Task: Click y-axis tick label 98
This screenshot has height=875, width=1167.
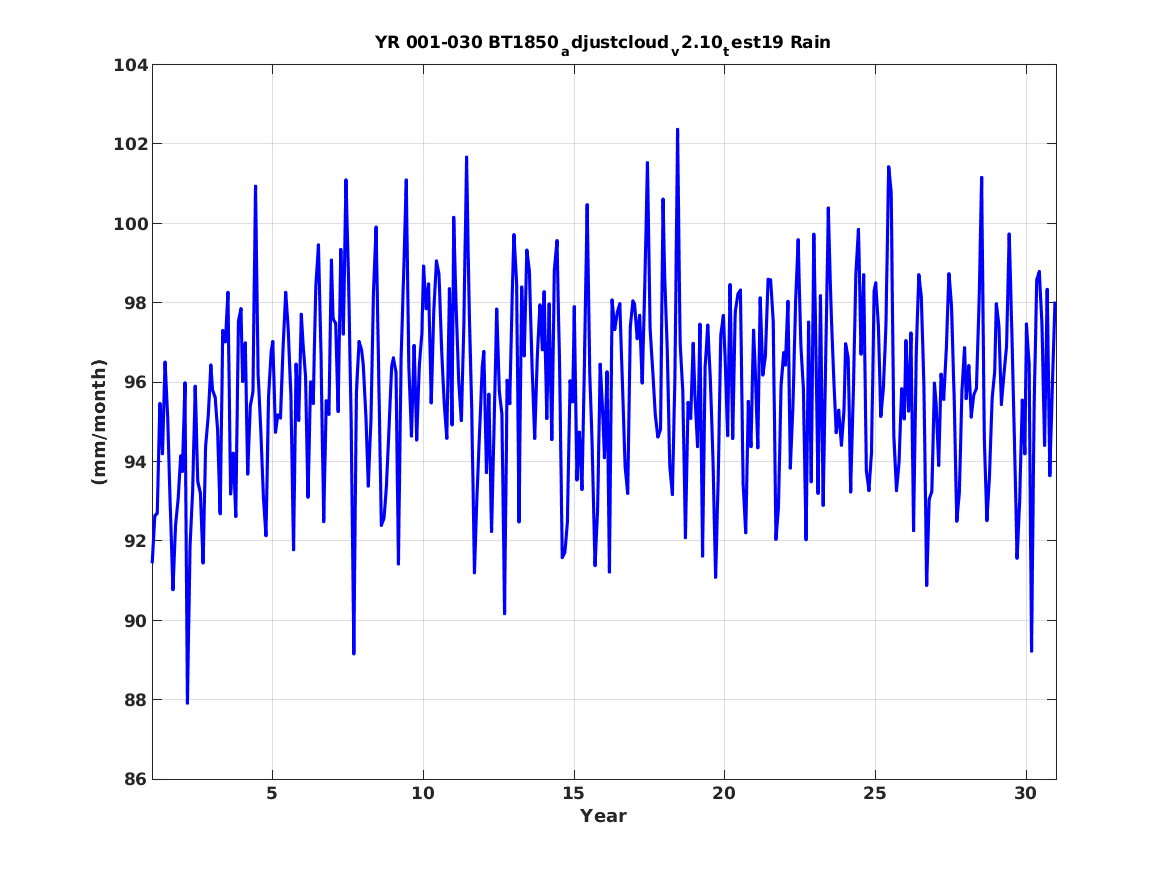Action: click(135, 303)
